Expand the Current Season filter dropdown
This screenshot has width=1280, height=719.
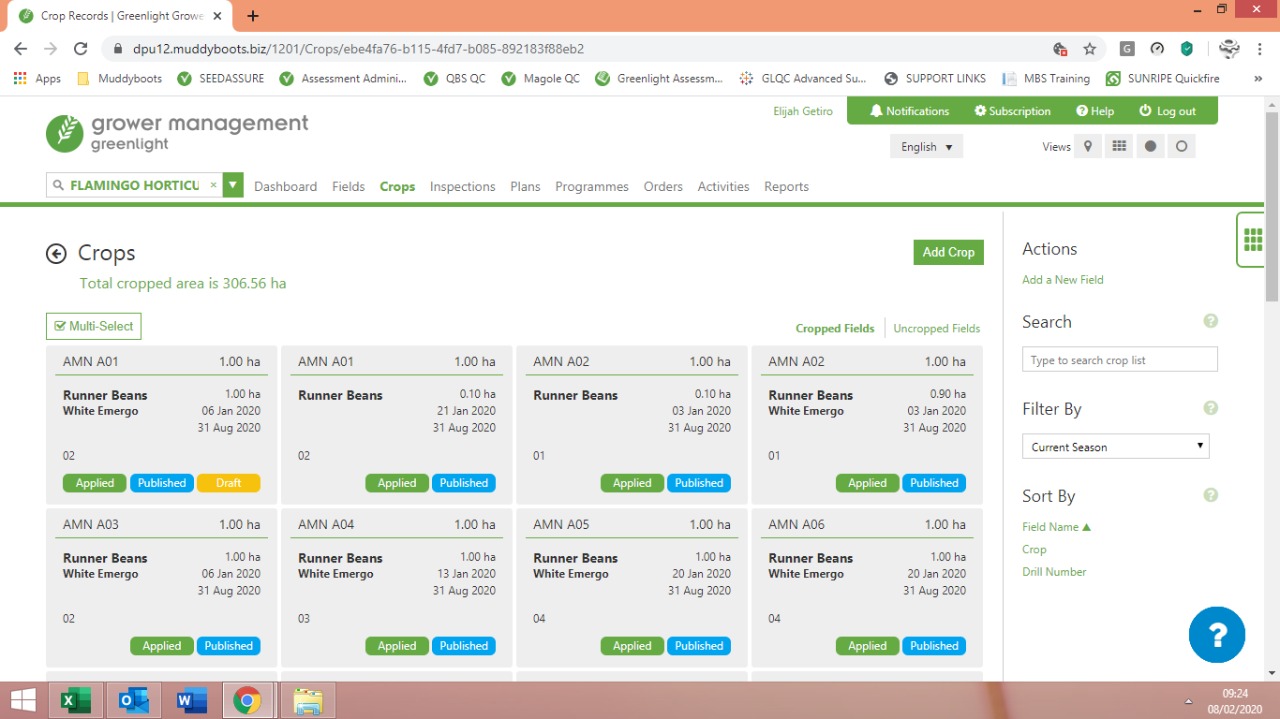pos(1115,447)
